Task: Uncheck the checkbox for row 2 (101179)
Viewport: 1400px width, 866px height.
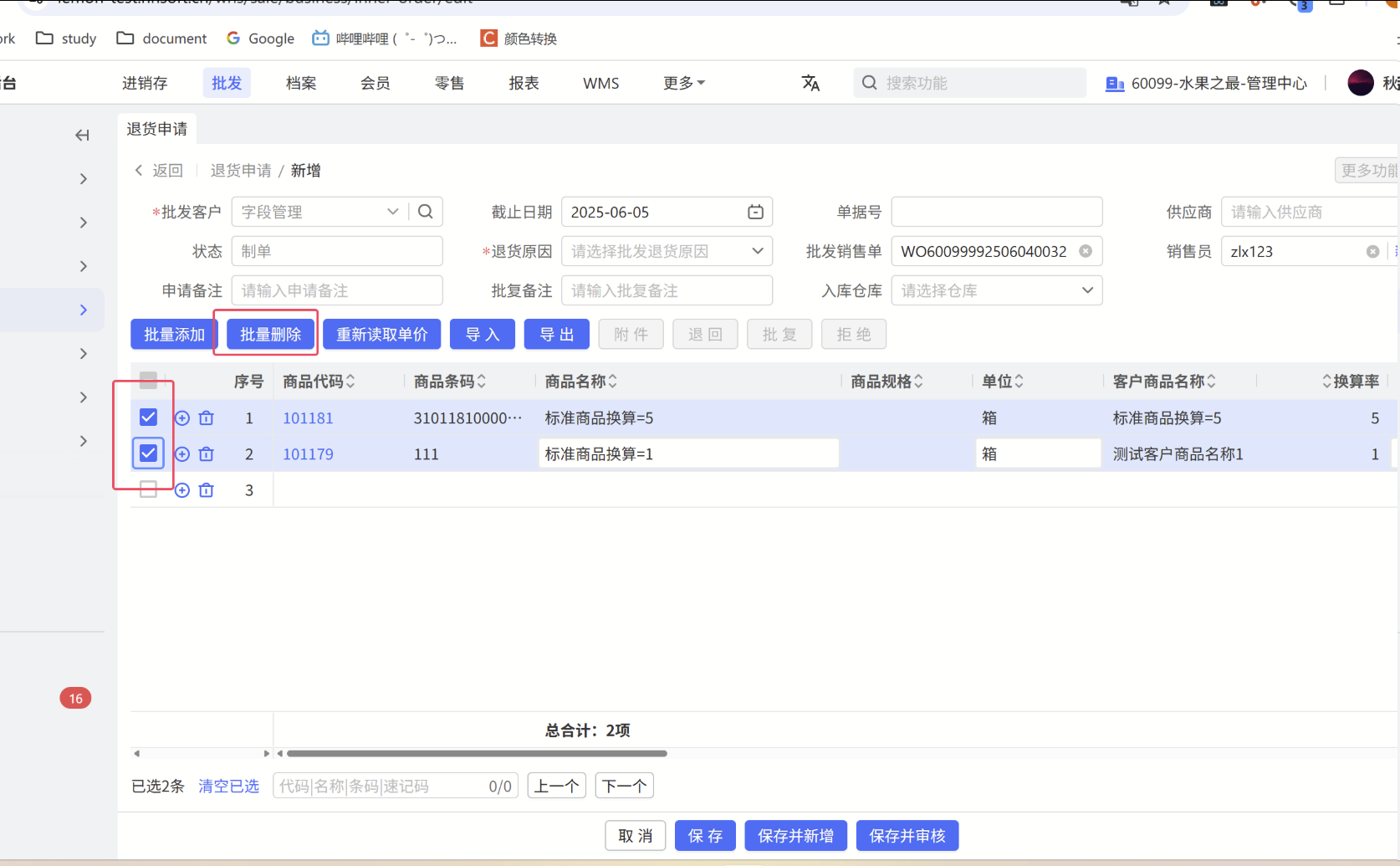Action: click(148, 453)
